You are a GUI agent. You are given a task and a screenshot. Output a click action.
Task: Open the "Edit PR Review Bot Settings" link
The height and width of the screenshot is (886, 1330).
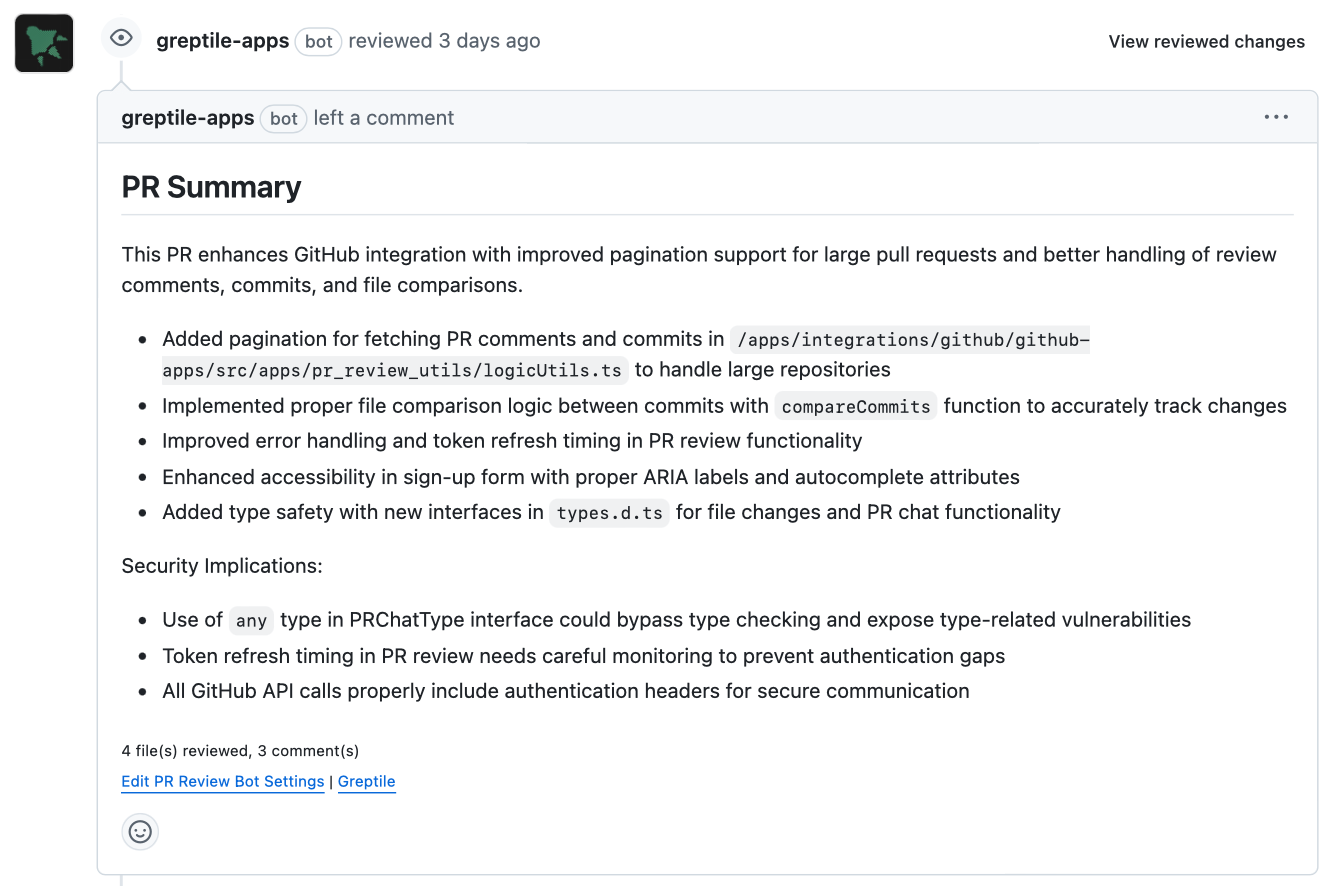click(223, 782)
